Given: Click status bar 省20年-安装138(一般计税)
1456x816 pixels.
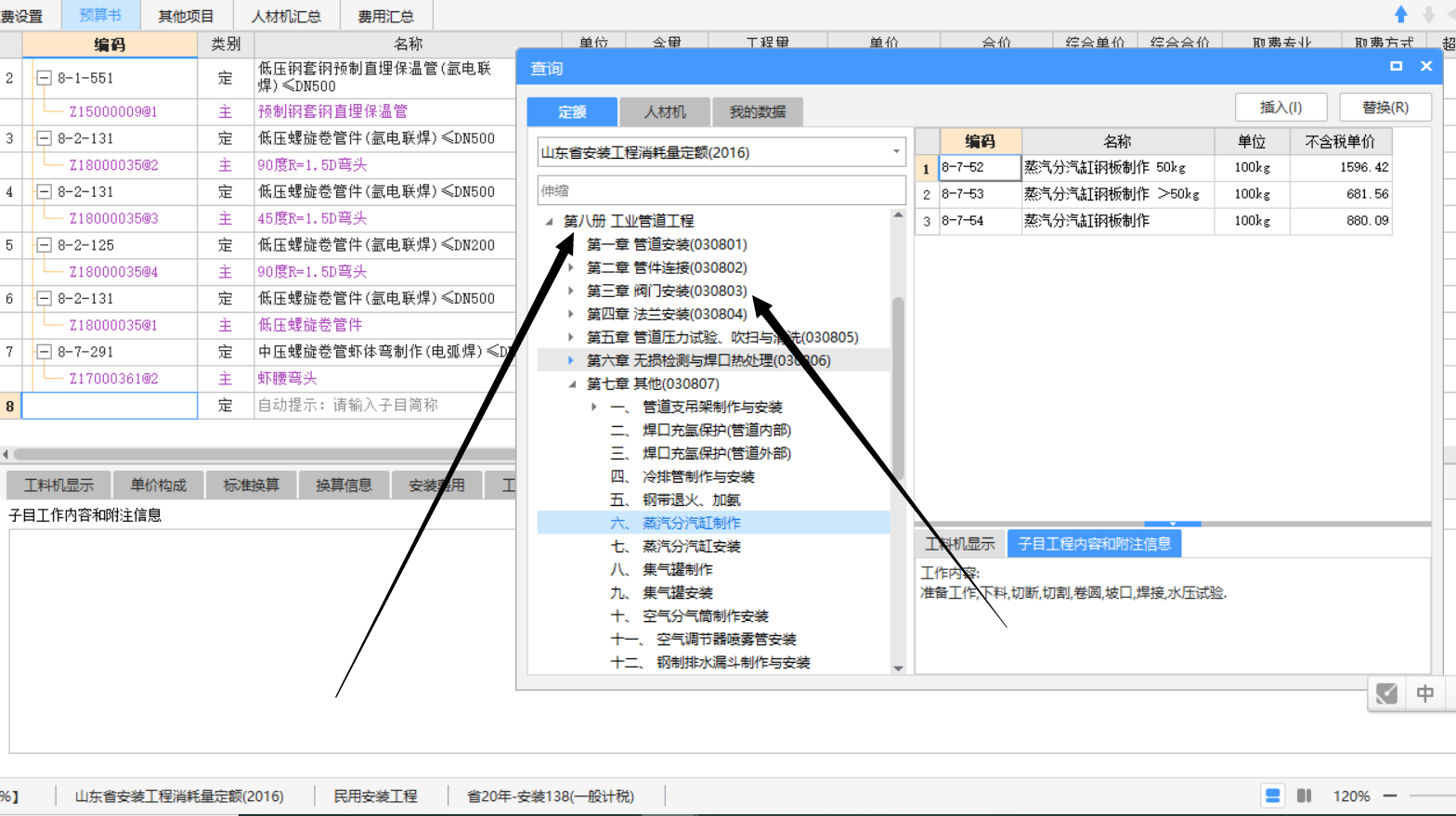Looking at the screenshot, I should pos(551,796).
